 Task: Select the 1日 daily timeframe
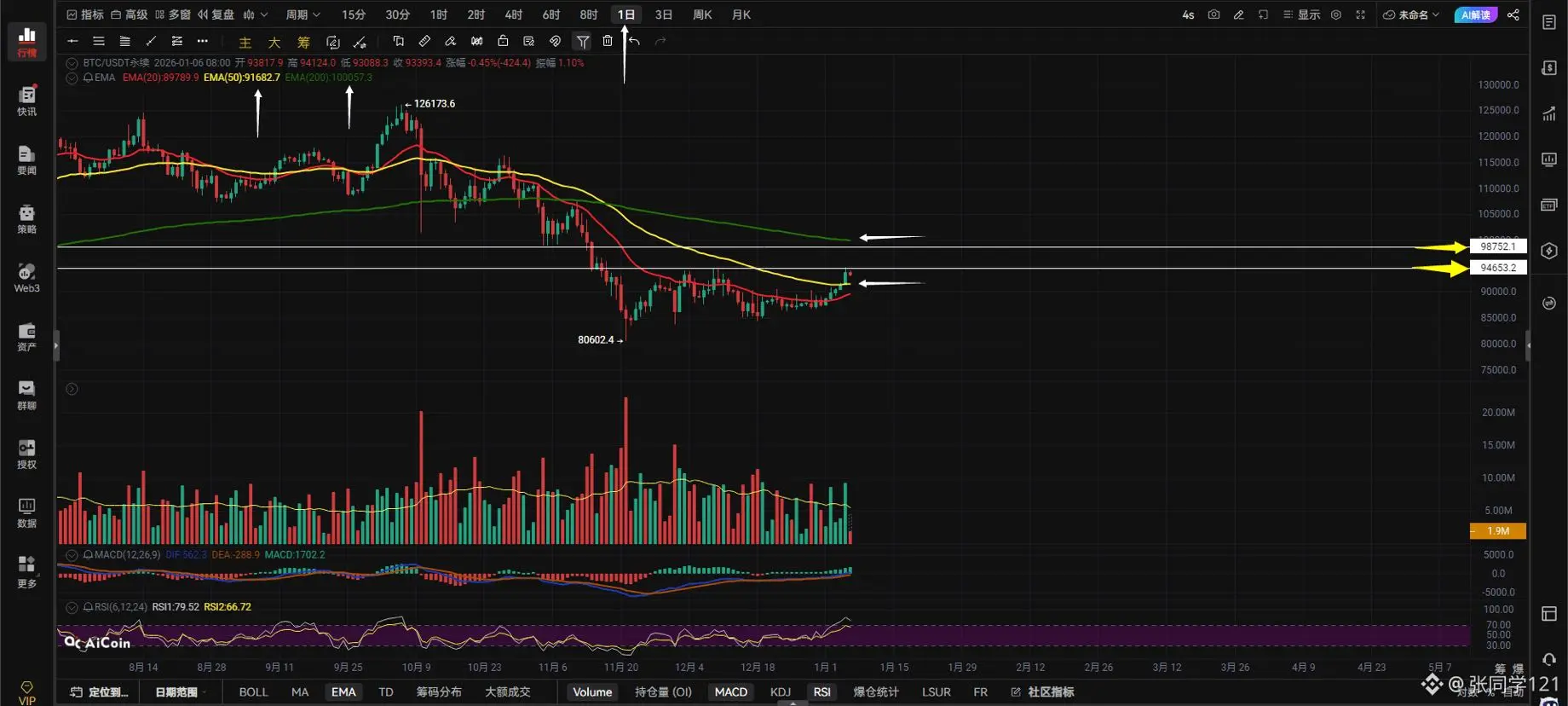[x=626, y=14]
